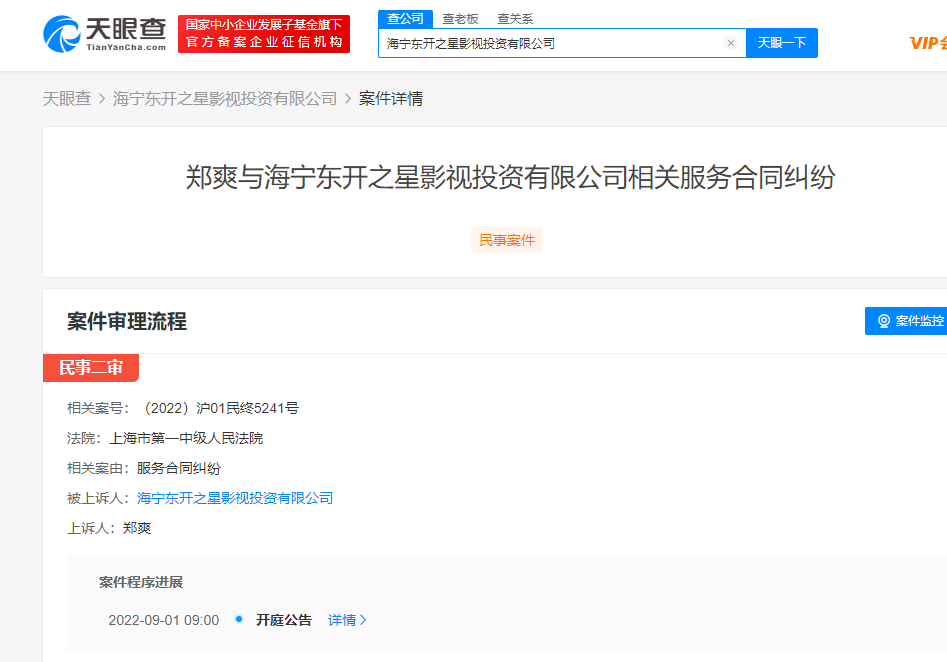Click the date 2022-09-01 09:00
947x662 pixels.
(x=164, y=620)
